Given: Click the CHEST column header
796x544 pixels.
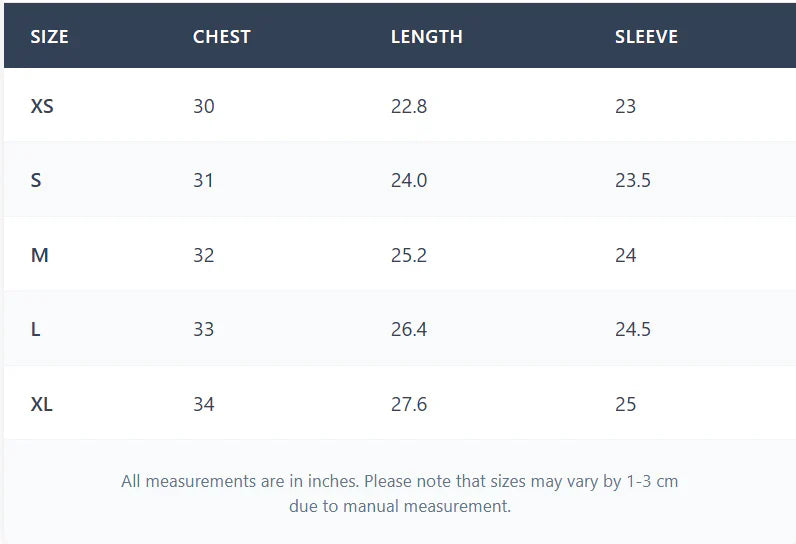Looking at the screenshot, I should pyautogui.click(x=221, y=37).
